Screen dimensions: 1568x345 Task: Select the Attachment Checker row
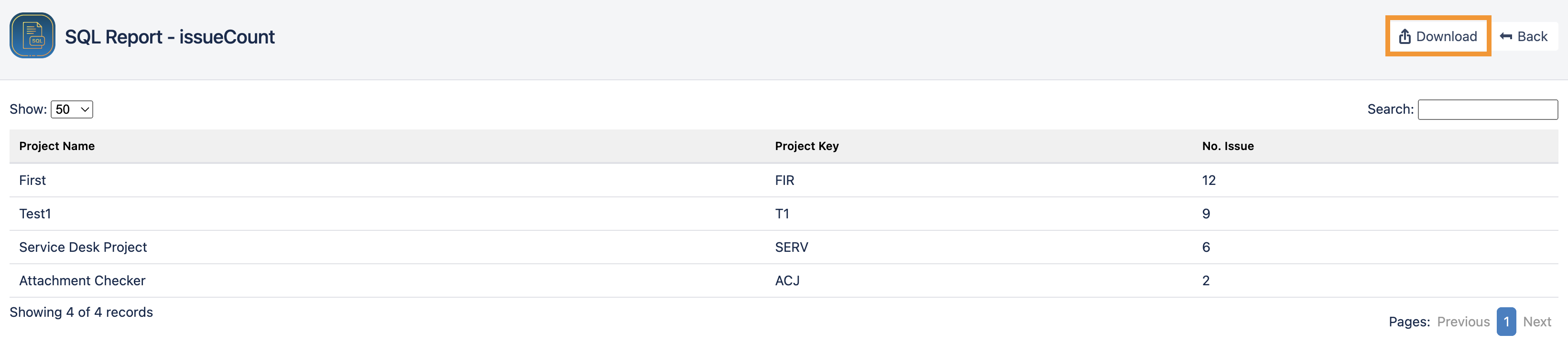pyautogui.click(x=82, y=280)
